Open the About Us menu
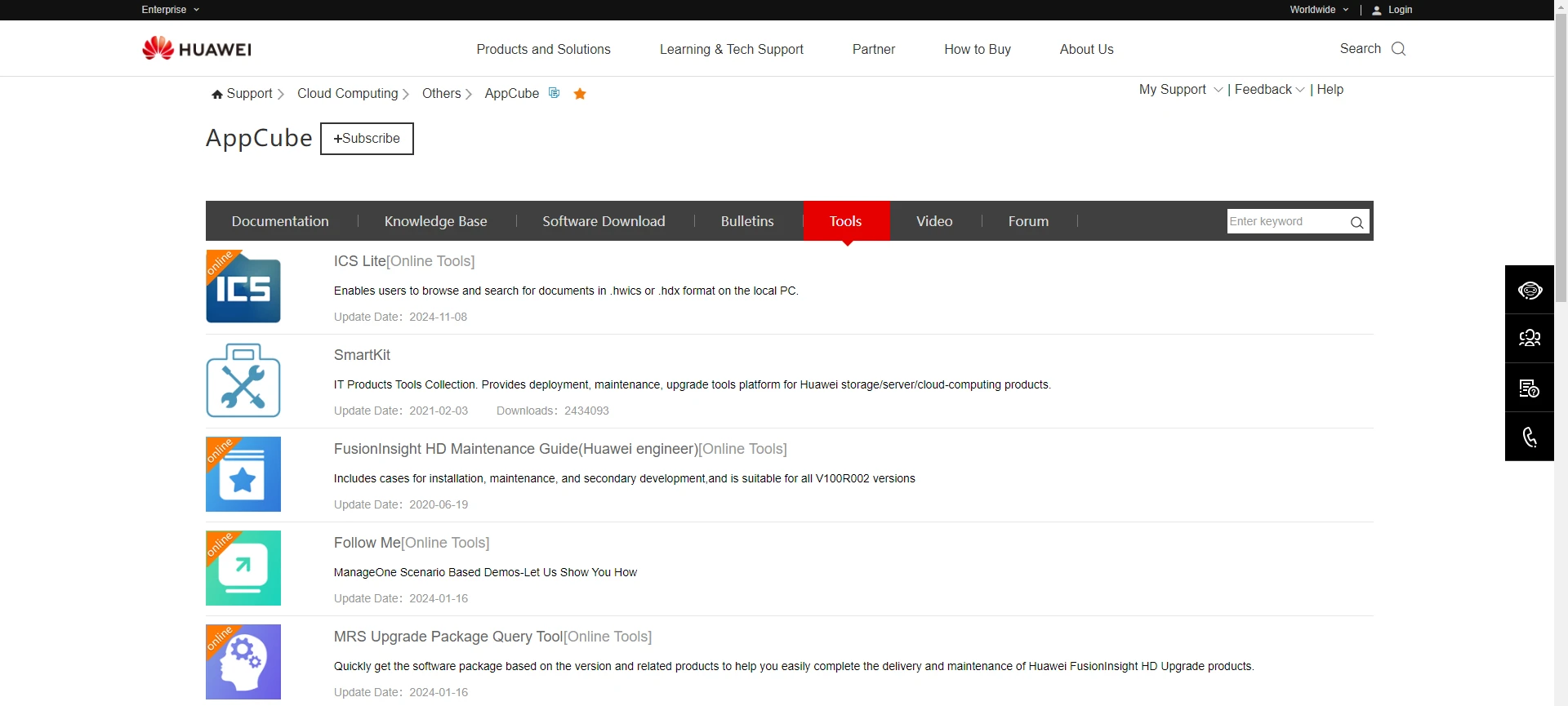The image size is (1568, 706). coord(1086,49)
